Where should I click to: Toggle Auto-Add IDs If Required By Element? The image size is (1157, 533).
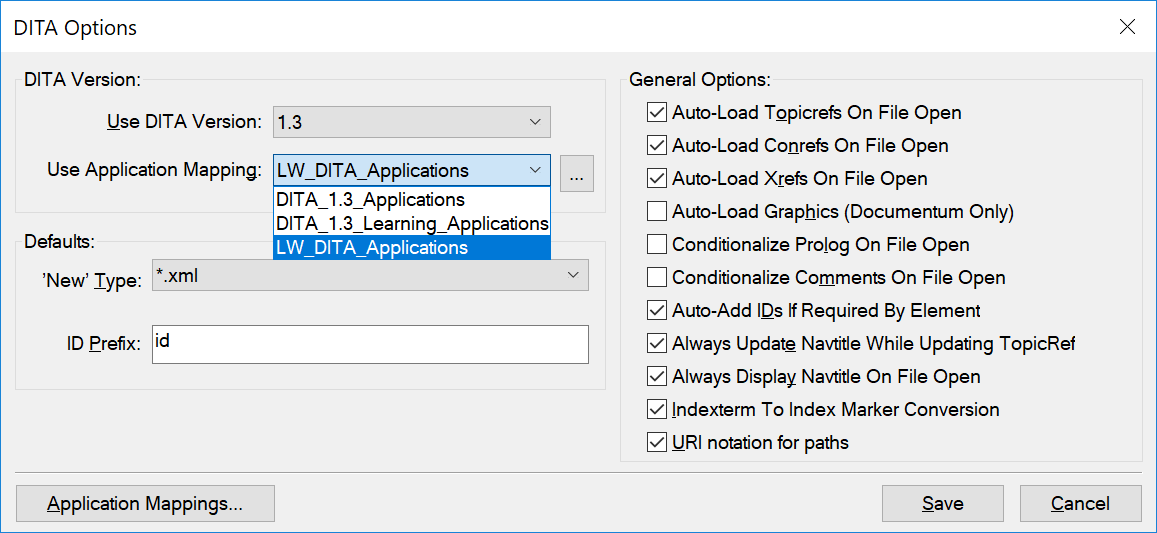[x=657, y=310]
